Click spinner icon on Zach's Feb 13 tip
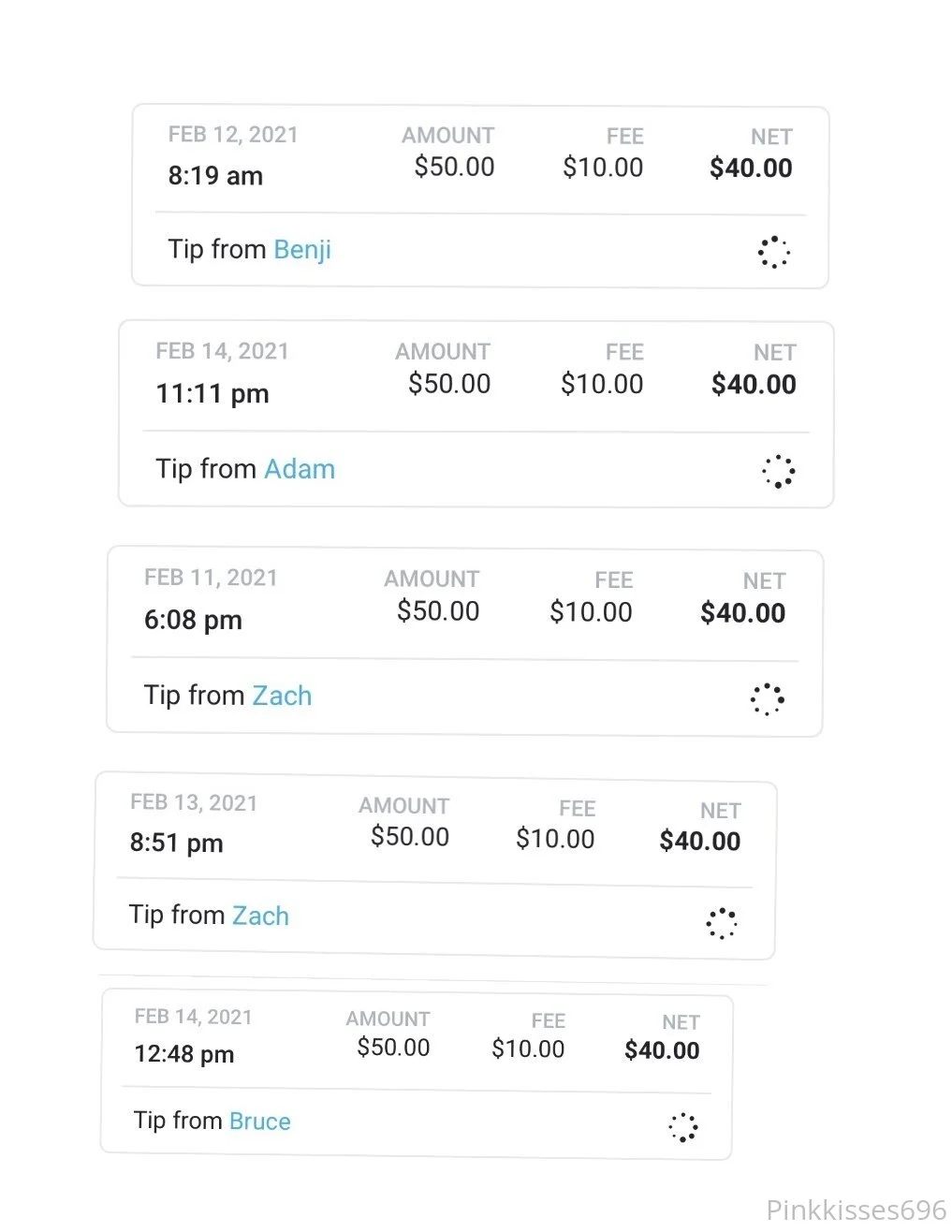The height and width of the screenshot is (1232, 952). coord(721,923)
